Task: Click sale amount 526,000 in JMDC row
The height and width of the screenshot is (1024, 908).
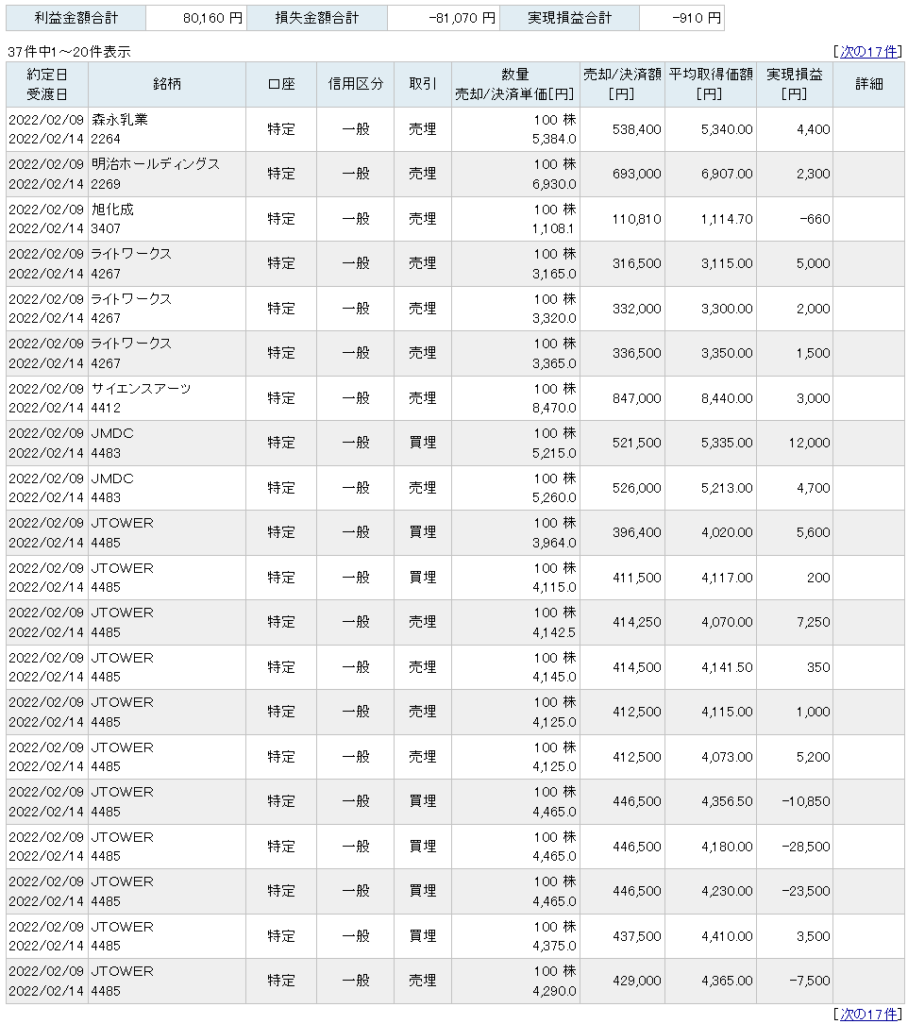Action: pyautogui.click(x=636, y=488)
